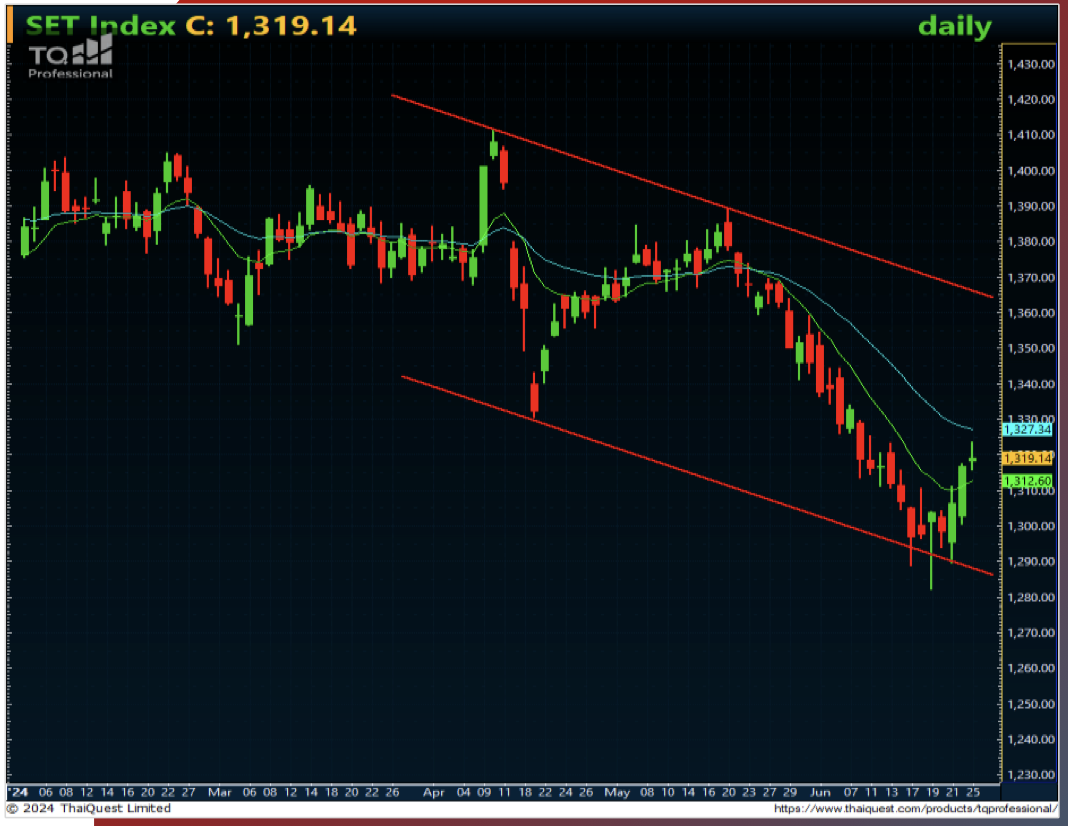Click the '17' date label on the axis
This screenshot has width=1068, height=826.
(912, 792)
